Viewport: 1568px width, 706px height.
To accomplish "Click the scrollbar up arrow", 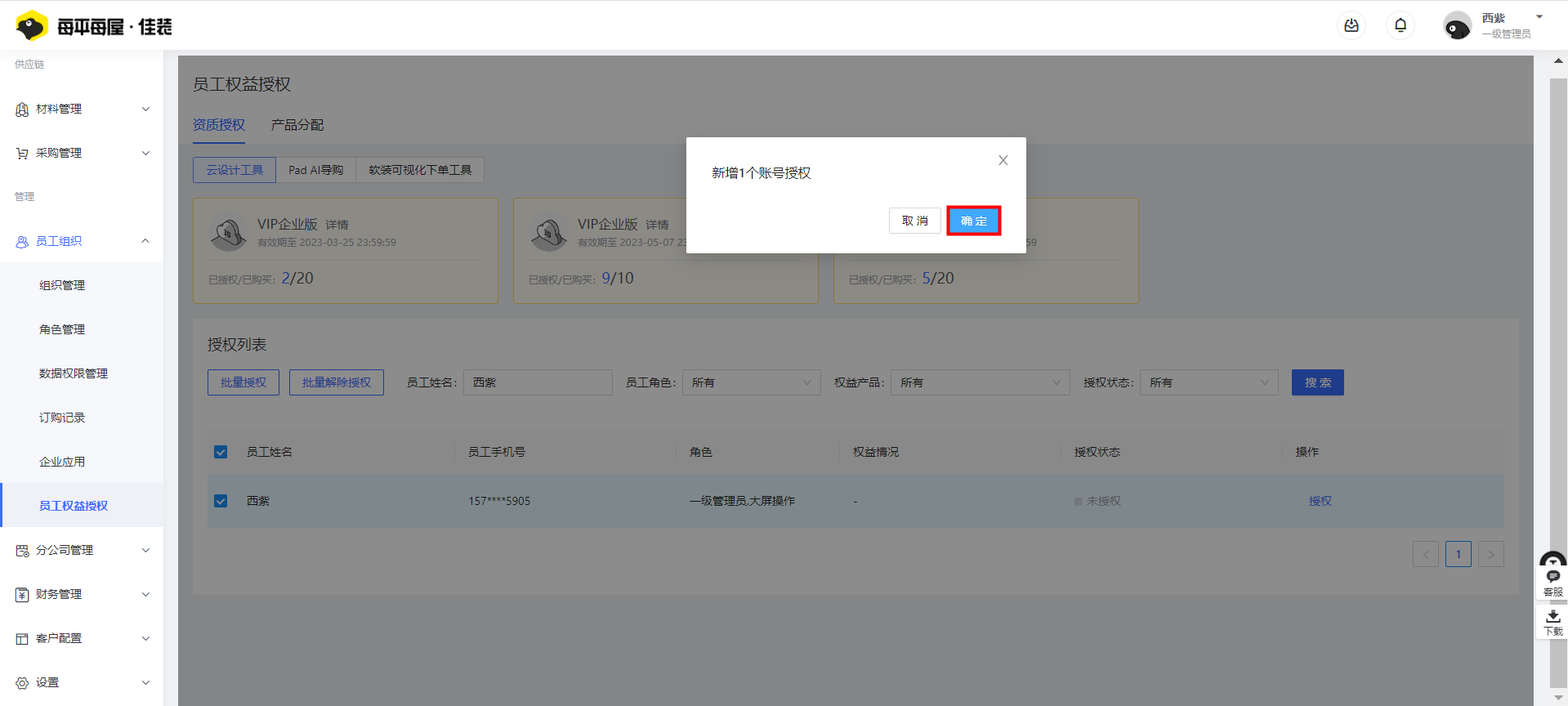I will click(x=1558, y=60).
